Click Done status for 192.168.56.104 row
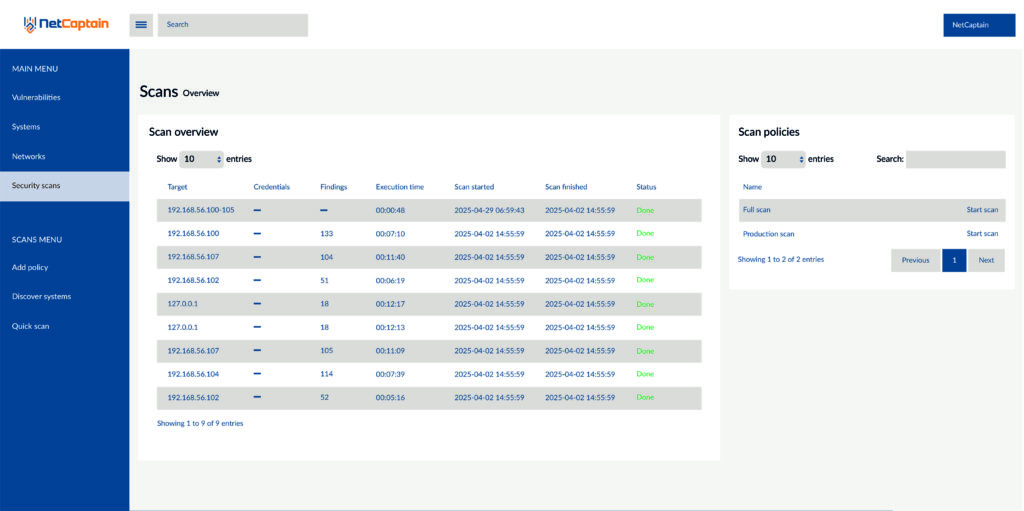1024x511 pixels. [x=645, y=374]
